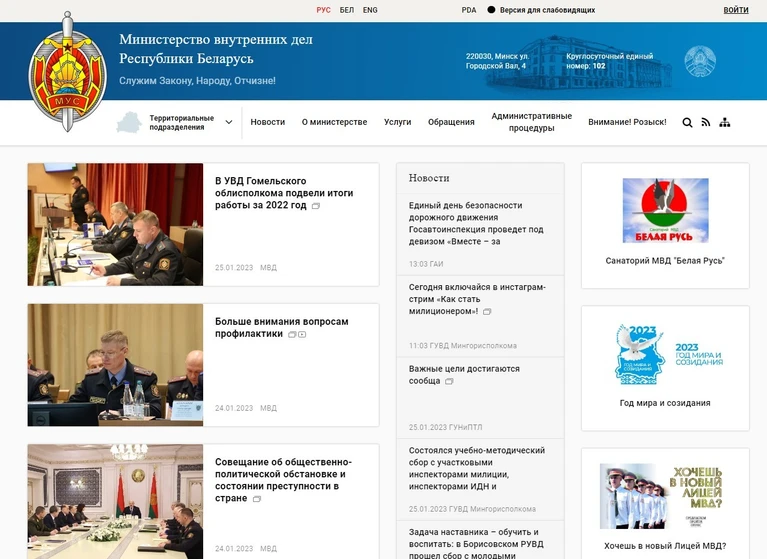Open the 2023 Year of Peace dove logo
This screenshot has height=559, width=767.
click(x=665, y=354)
